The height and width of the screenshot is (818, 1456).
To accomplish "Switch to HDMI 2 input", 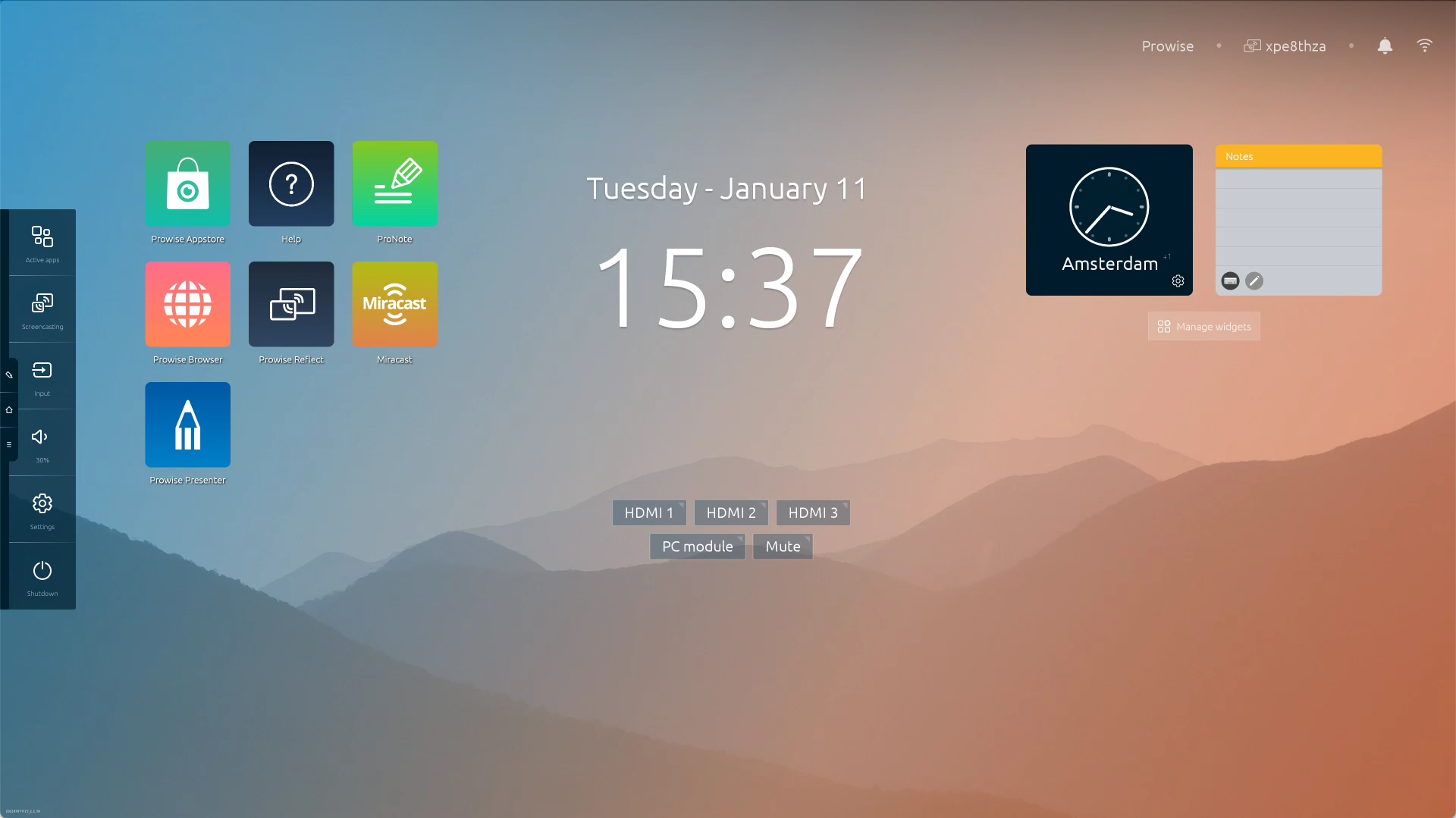I will (x=731, y=512).
